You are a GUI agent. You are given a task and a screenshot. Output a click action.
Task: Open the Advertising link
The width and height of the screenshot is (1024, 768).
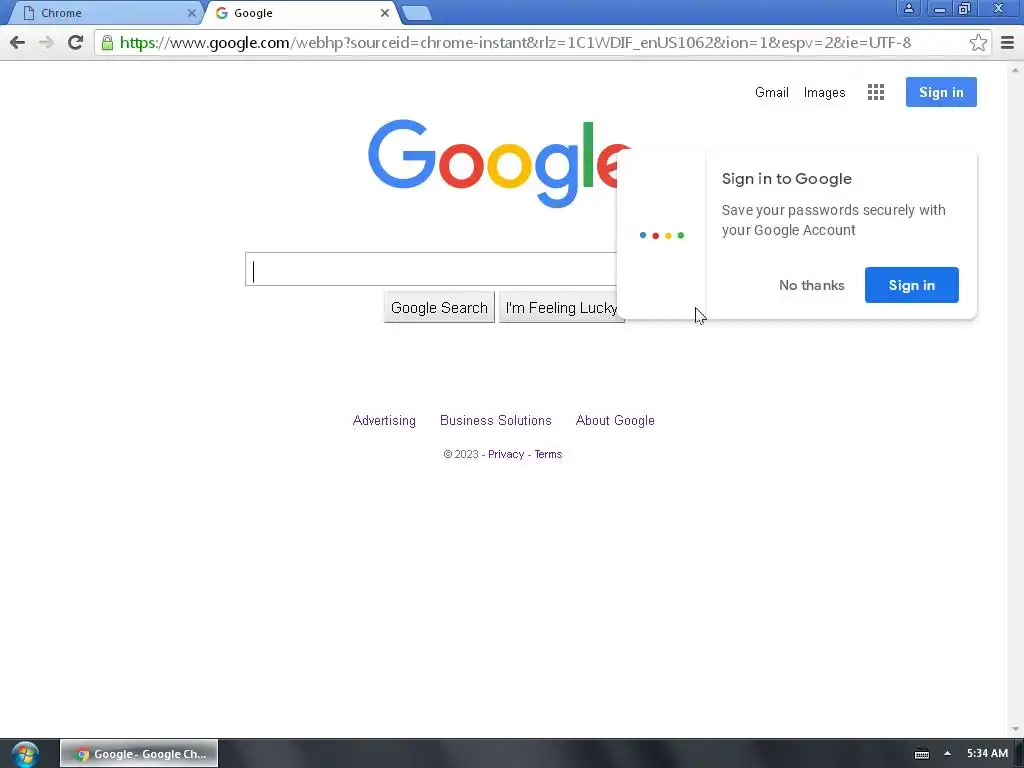[x=384, y=421]
